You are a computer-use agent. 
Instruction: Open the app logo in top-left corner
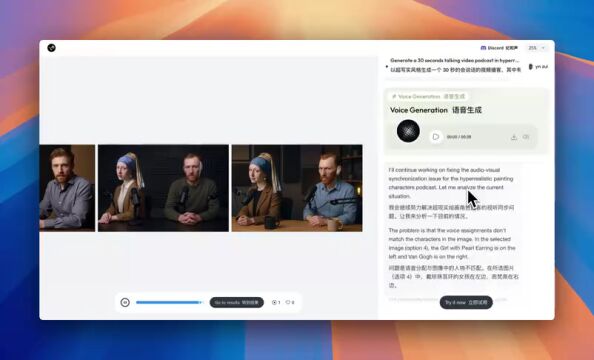pyautogui.click(x=52, y=48)
